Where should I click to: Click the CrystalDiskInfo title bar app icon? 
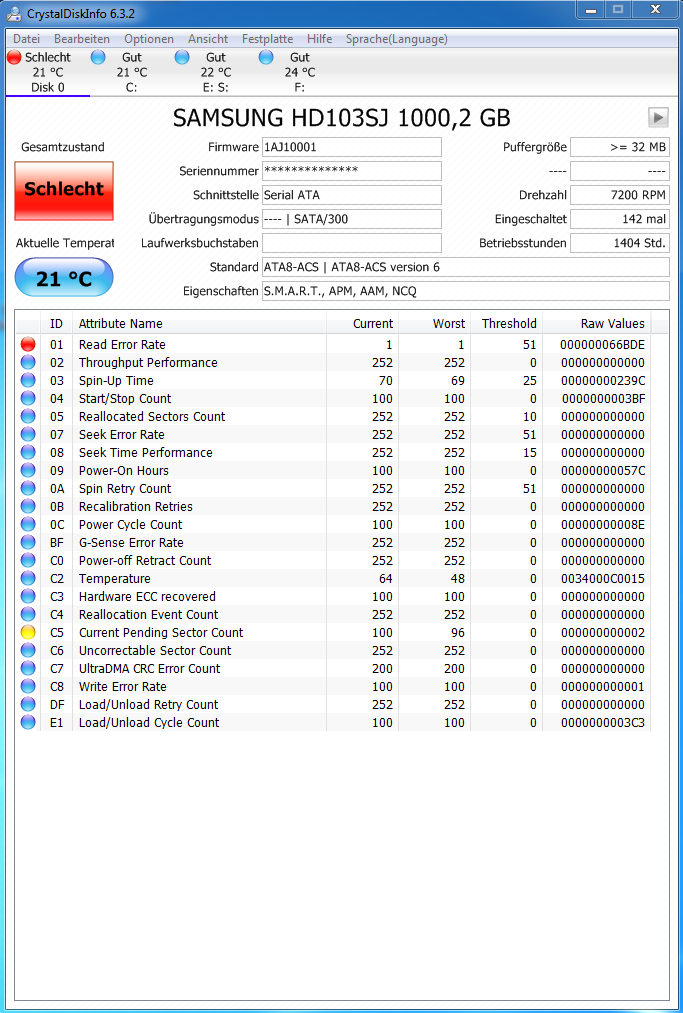(14, 12)
